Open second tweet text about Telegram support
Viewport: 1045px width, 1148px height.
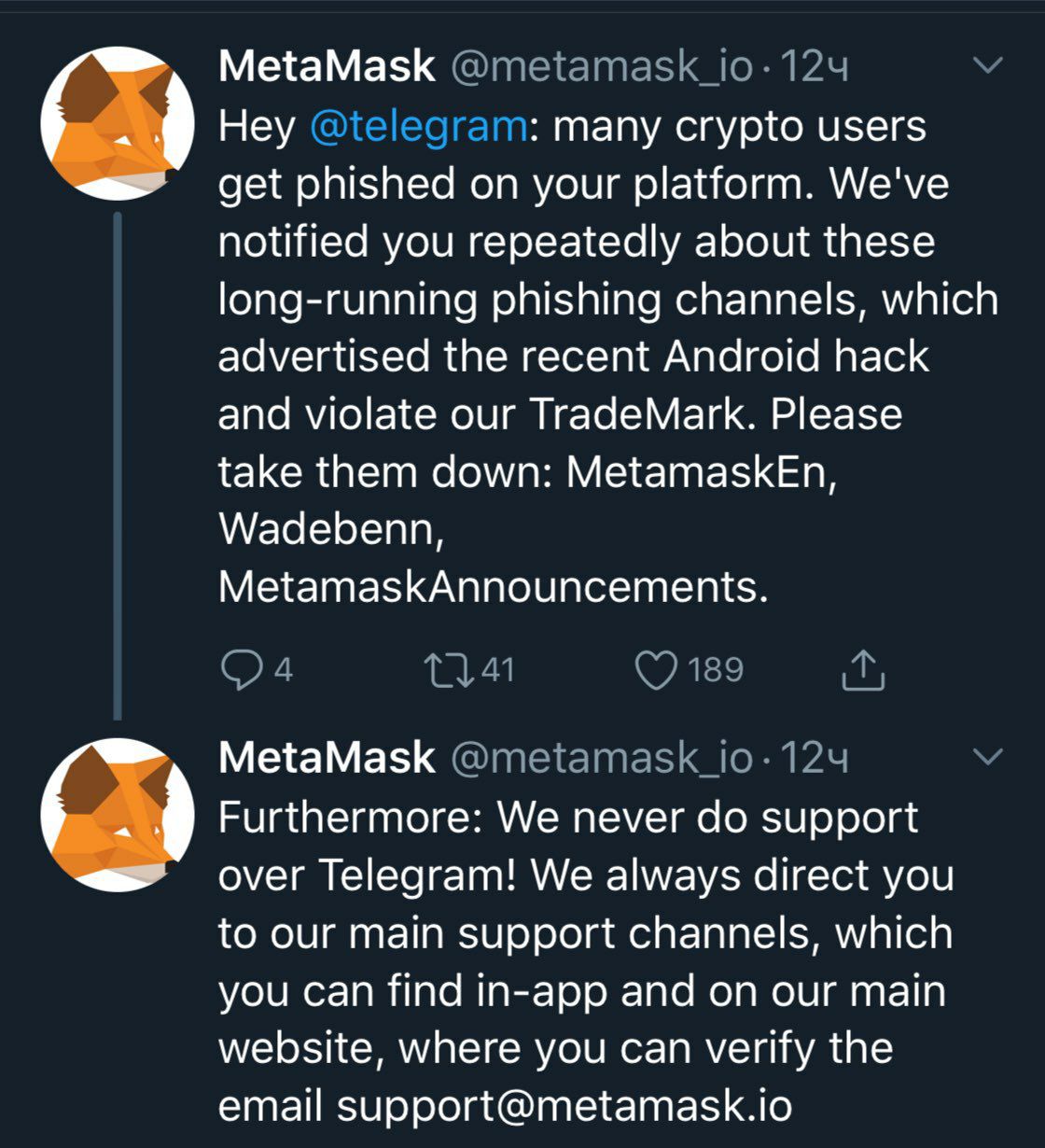(x=586, y=961)
